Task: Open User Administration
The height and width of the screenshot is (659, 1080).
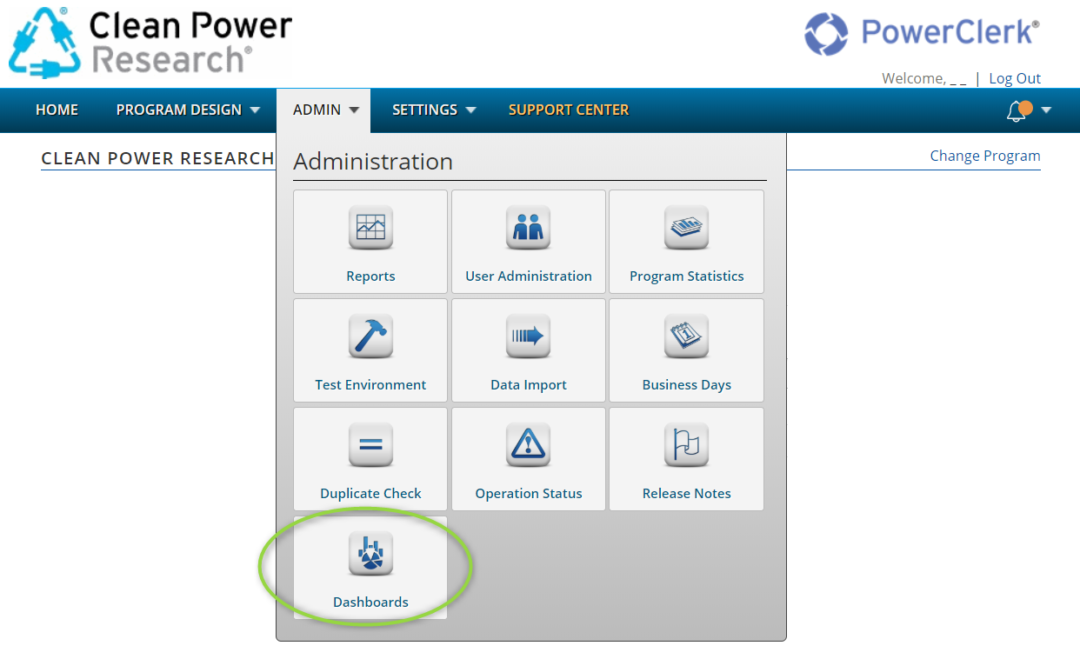Action: (x=528, y=241)
